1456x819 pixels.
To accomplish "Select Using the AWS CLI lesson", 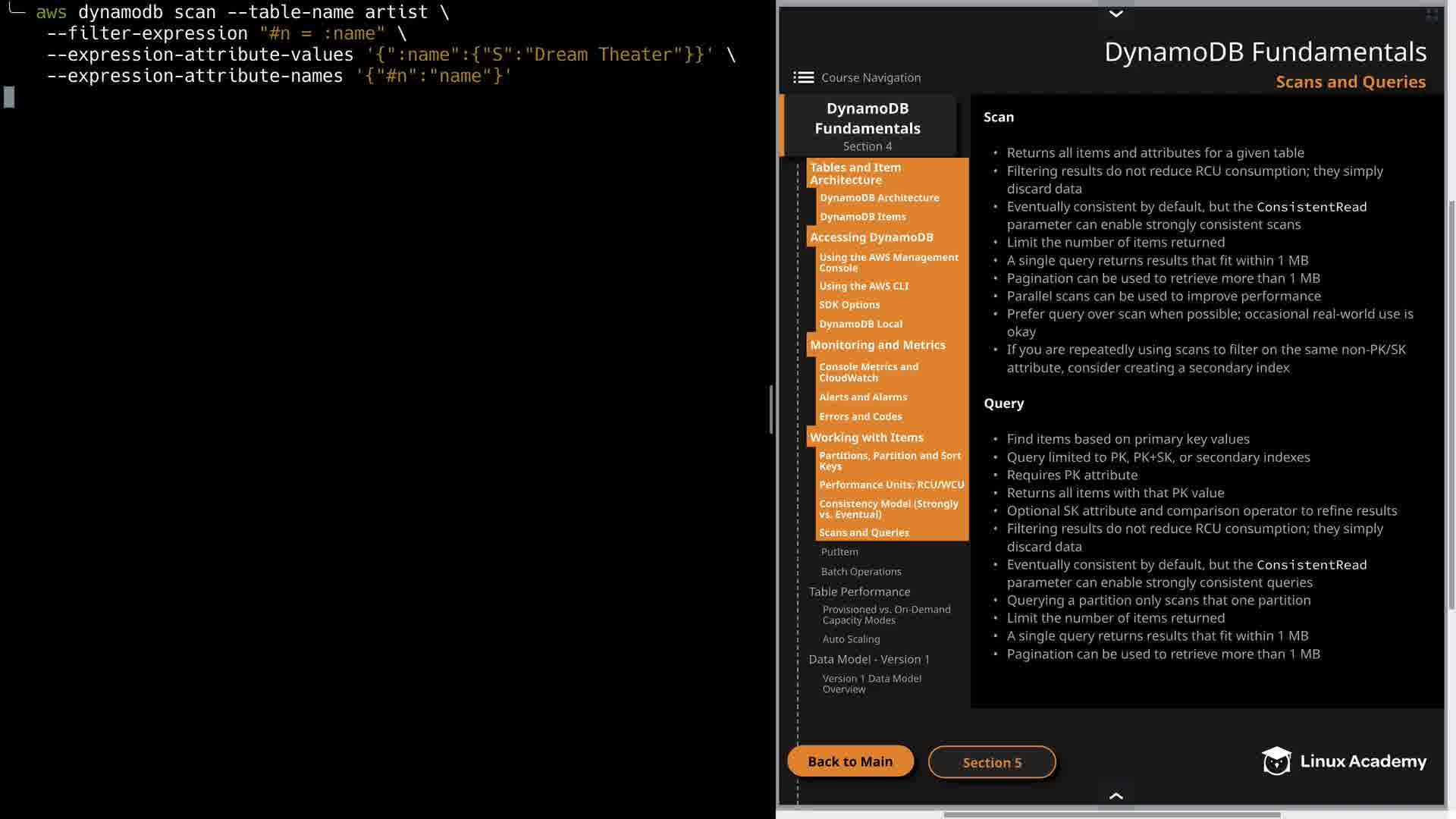I will 863,286.
